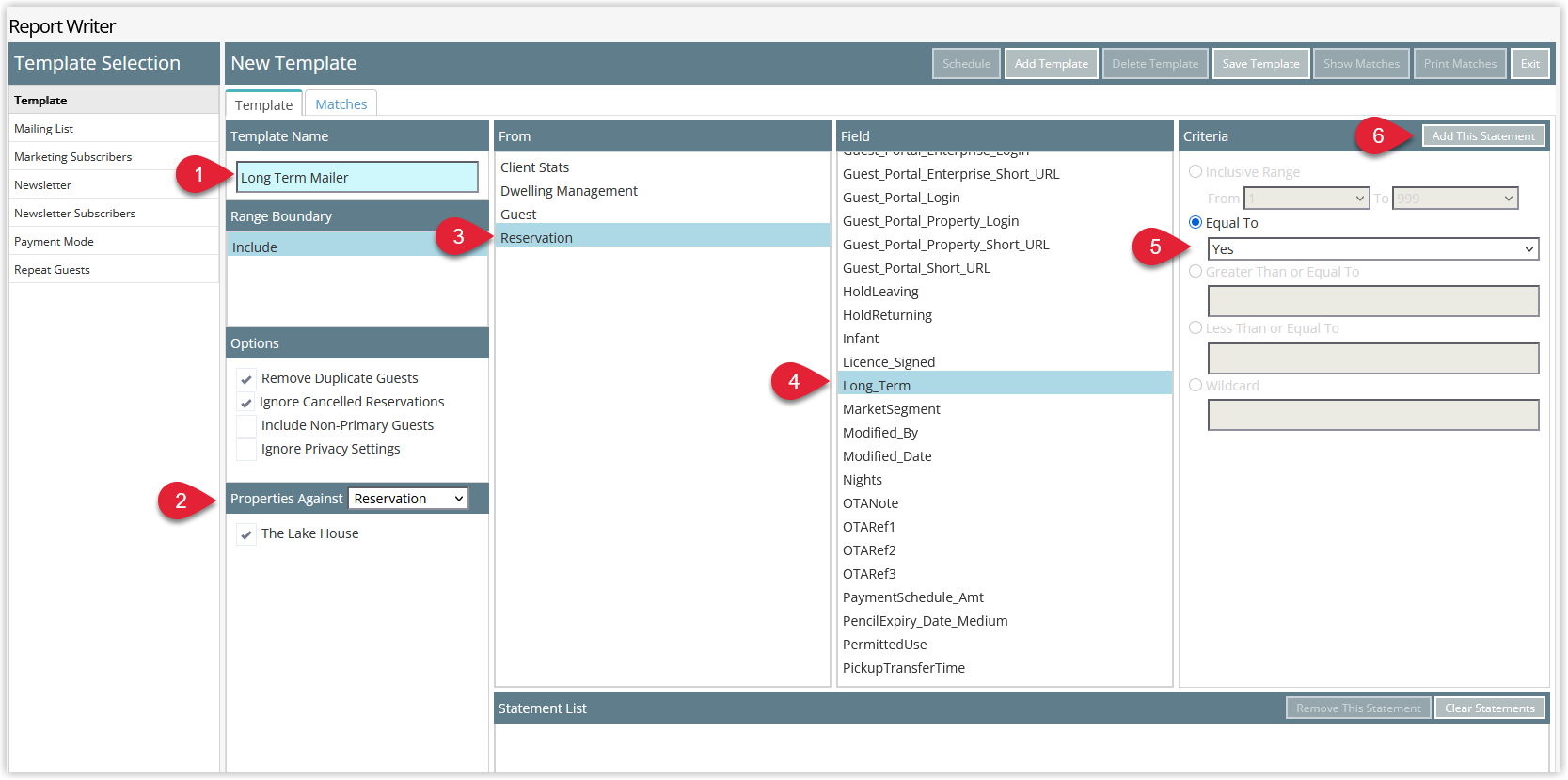
Task: Click Add This Statement button
Action: (1483, 136)
